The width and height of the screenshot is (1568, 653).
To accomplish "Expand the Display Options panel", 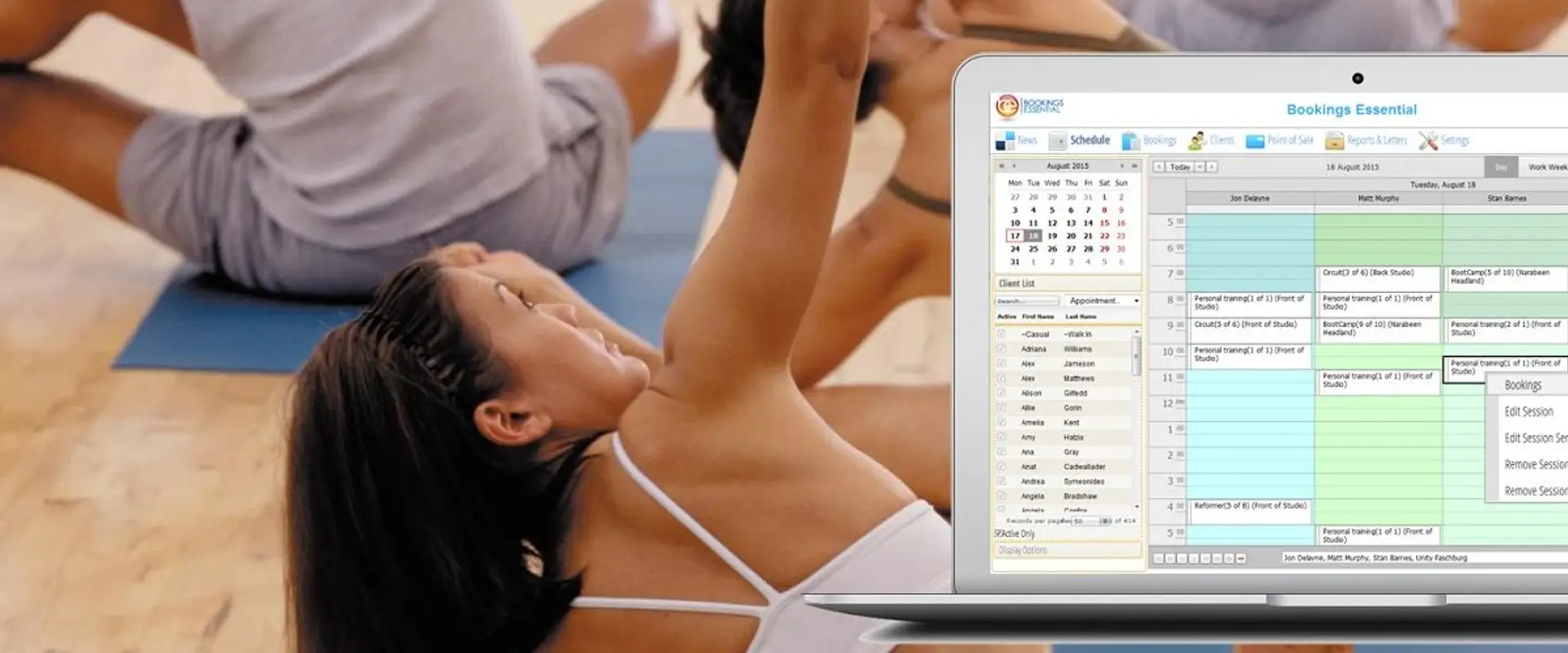I will (x=1068, y=550).
